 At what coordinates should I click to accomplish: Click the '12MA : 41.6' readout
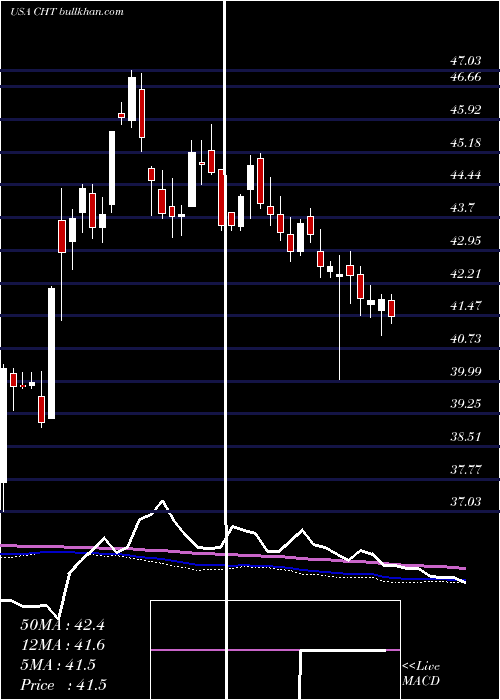[62, 645]
